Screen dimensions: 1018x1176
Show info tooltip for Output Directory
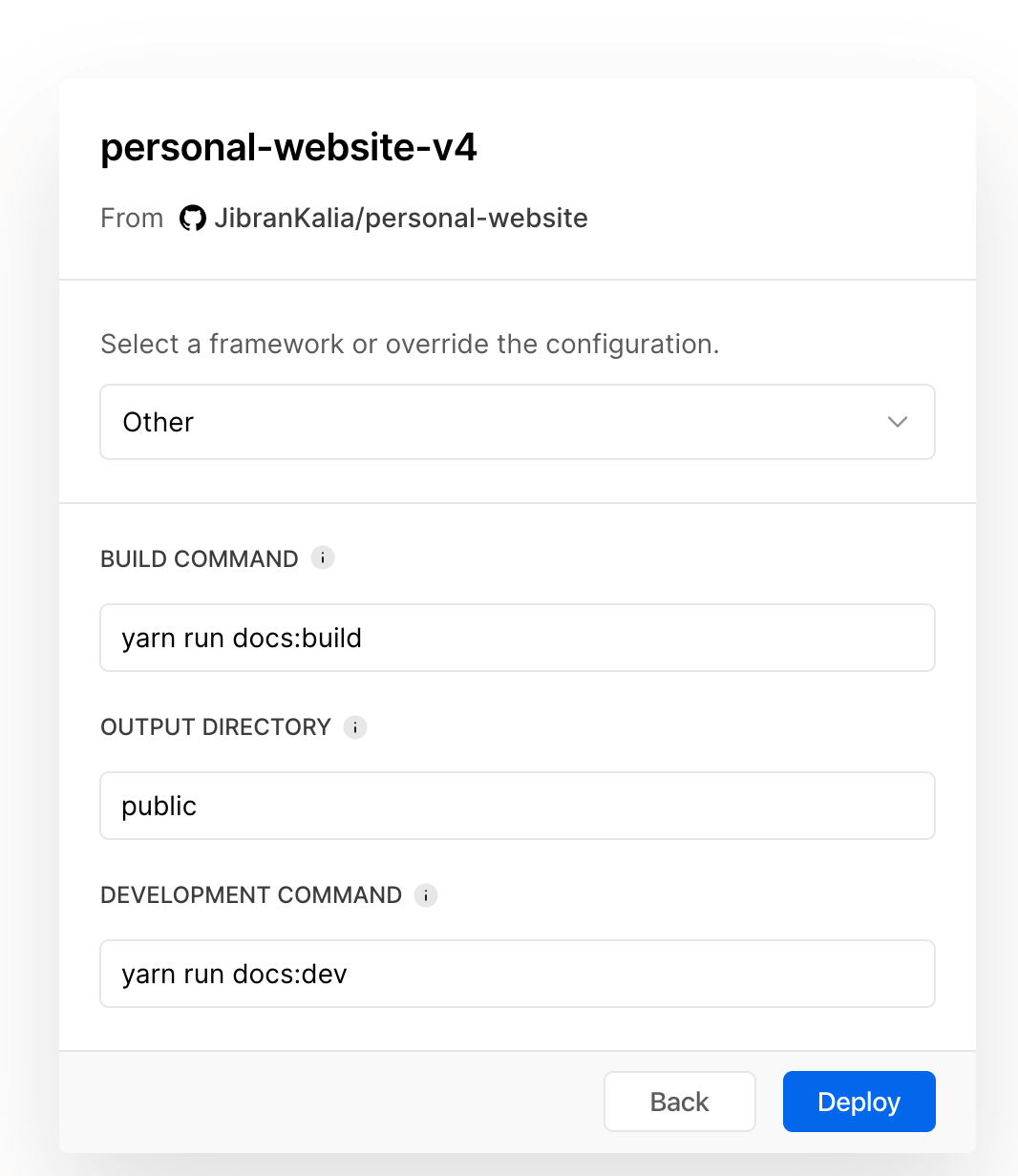pos(355,727)
